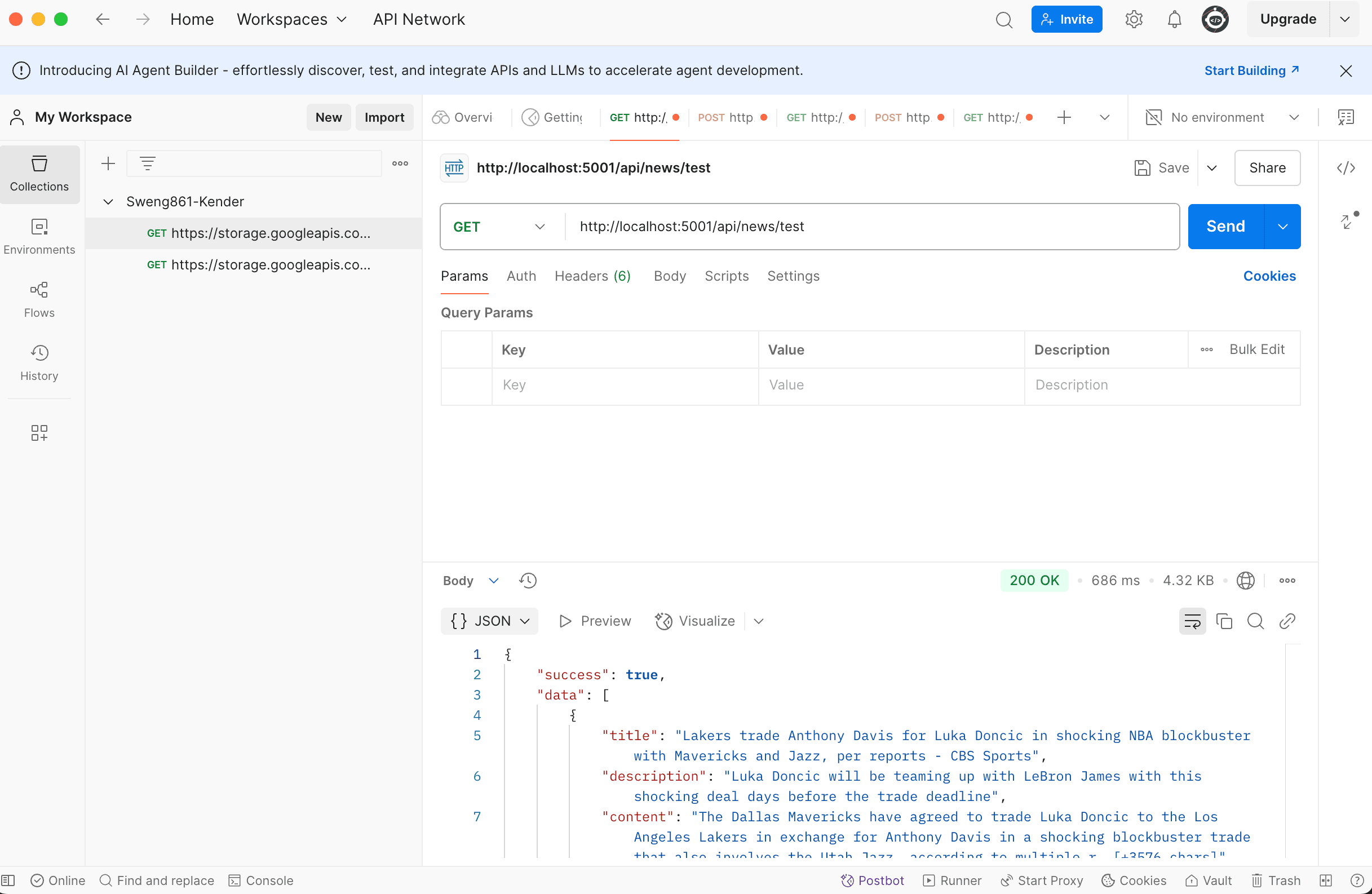This screenshot has height=894, width=1372.
Task: Open the code snippet panel icon
Action: tap(1346, 169)
